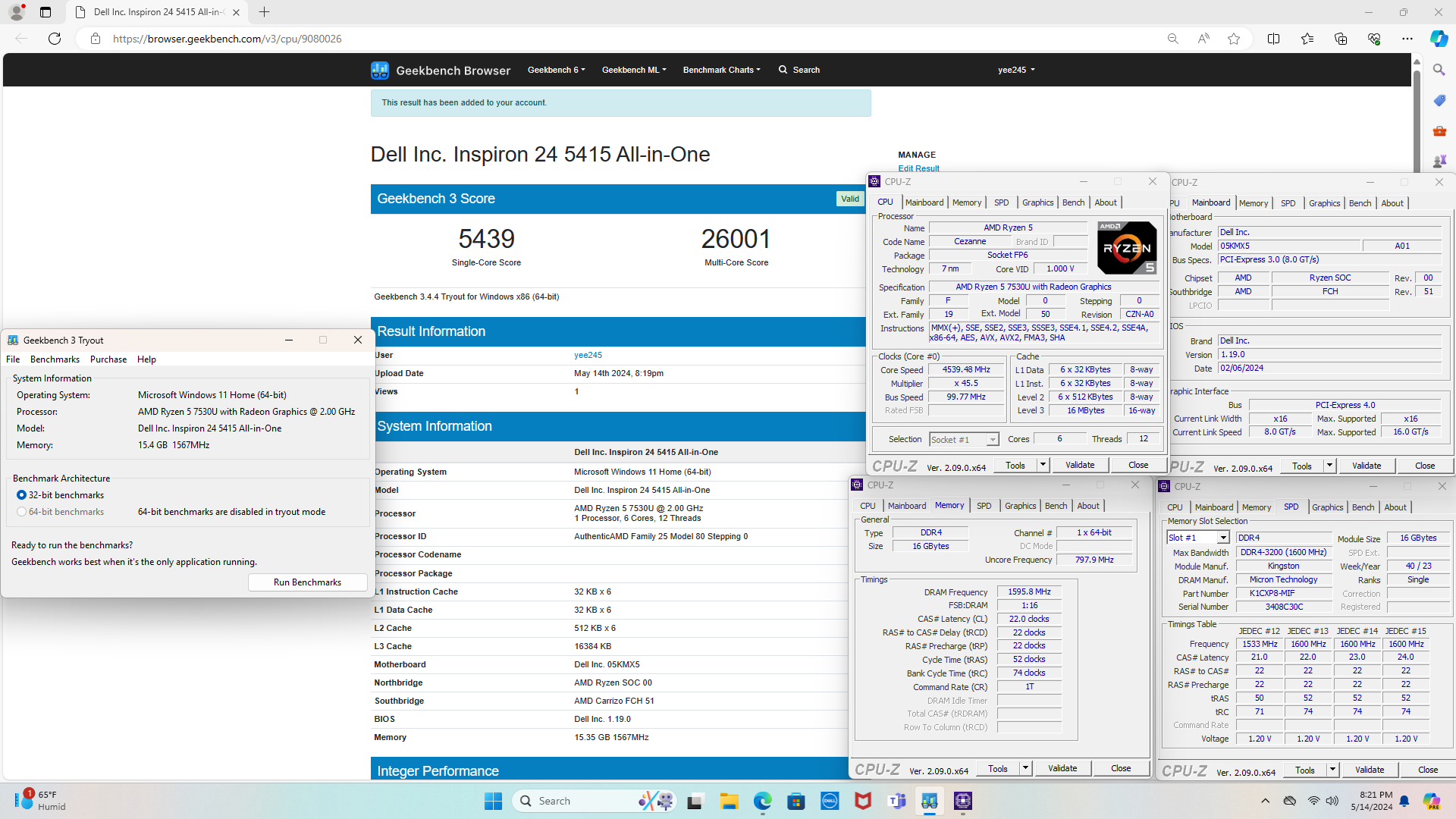This screenshot has height=819, width=1456.
Task: Open the yee245 user link in Result Information
Action: 588,355
